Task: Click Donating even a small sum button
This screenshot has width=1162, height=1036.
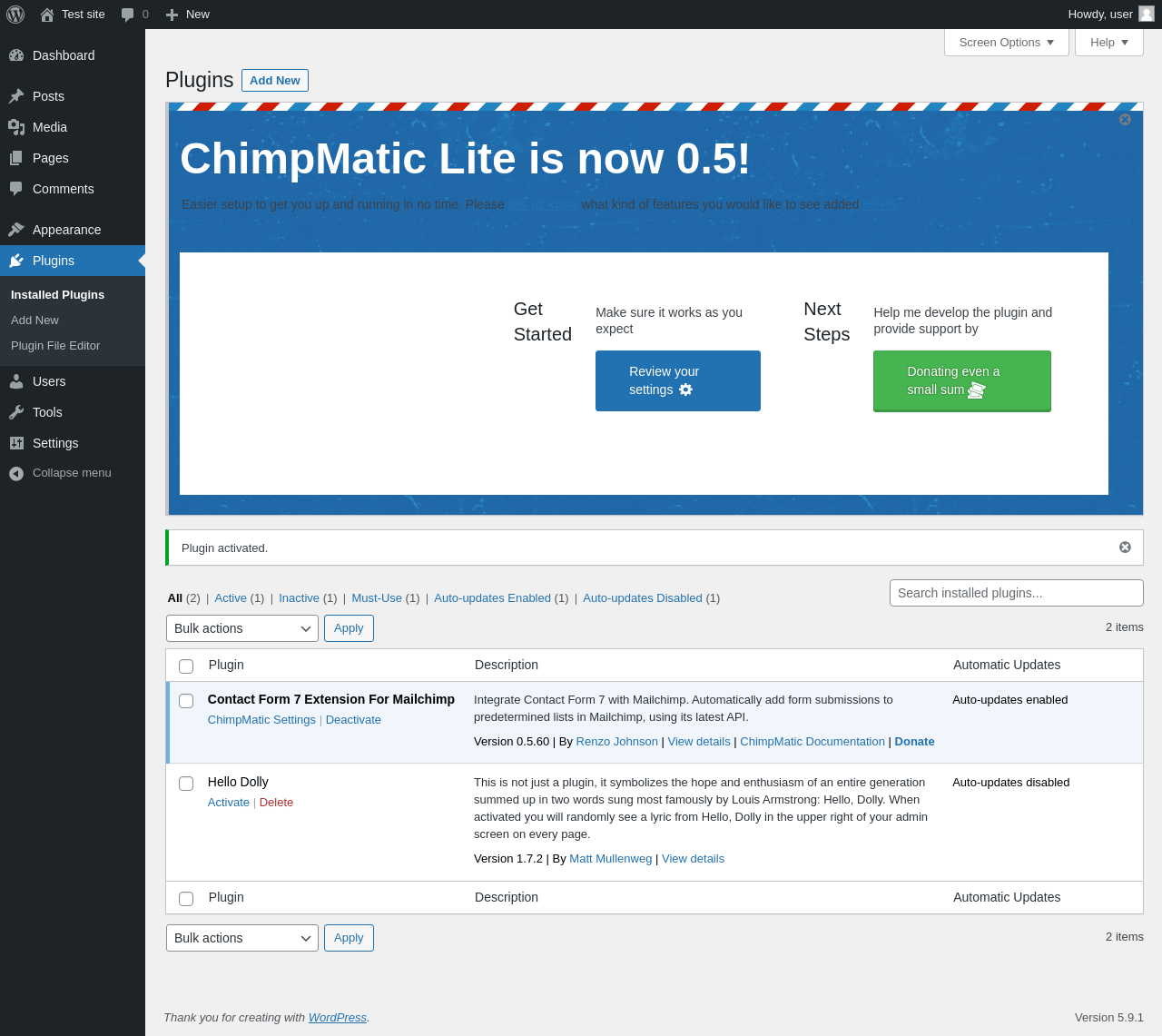Action: (962, 381)
